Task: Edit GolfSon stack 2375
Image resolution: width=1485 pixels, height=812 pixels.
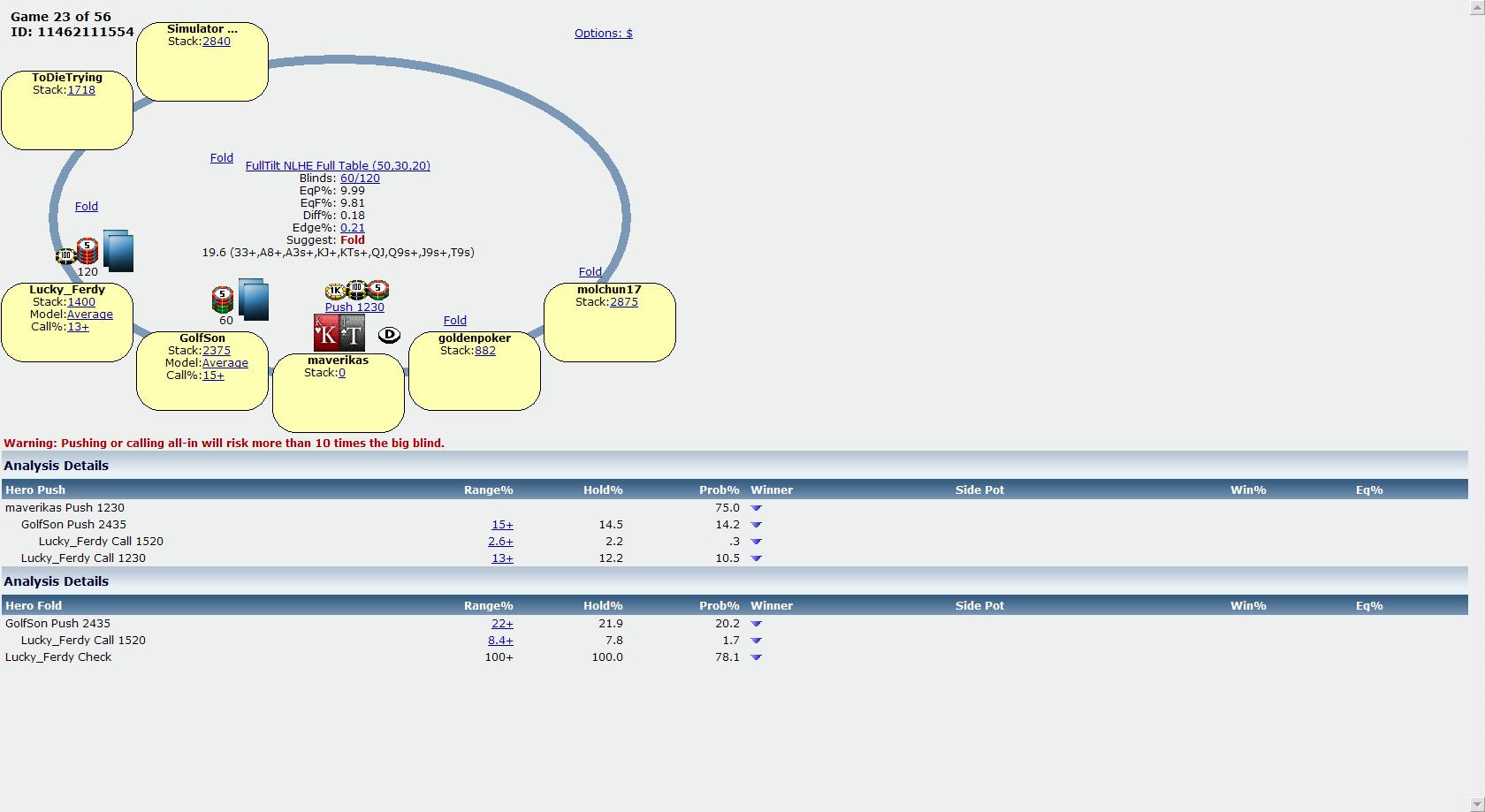Action: [217, 350]
